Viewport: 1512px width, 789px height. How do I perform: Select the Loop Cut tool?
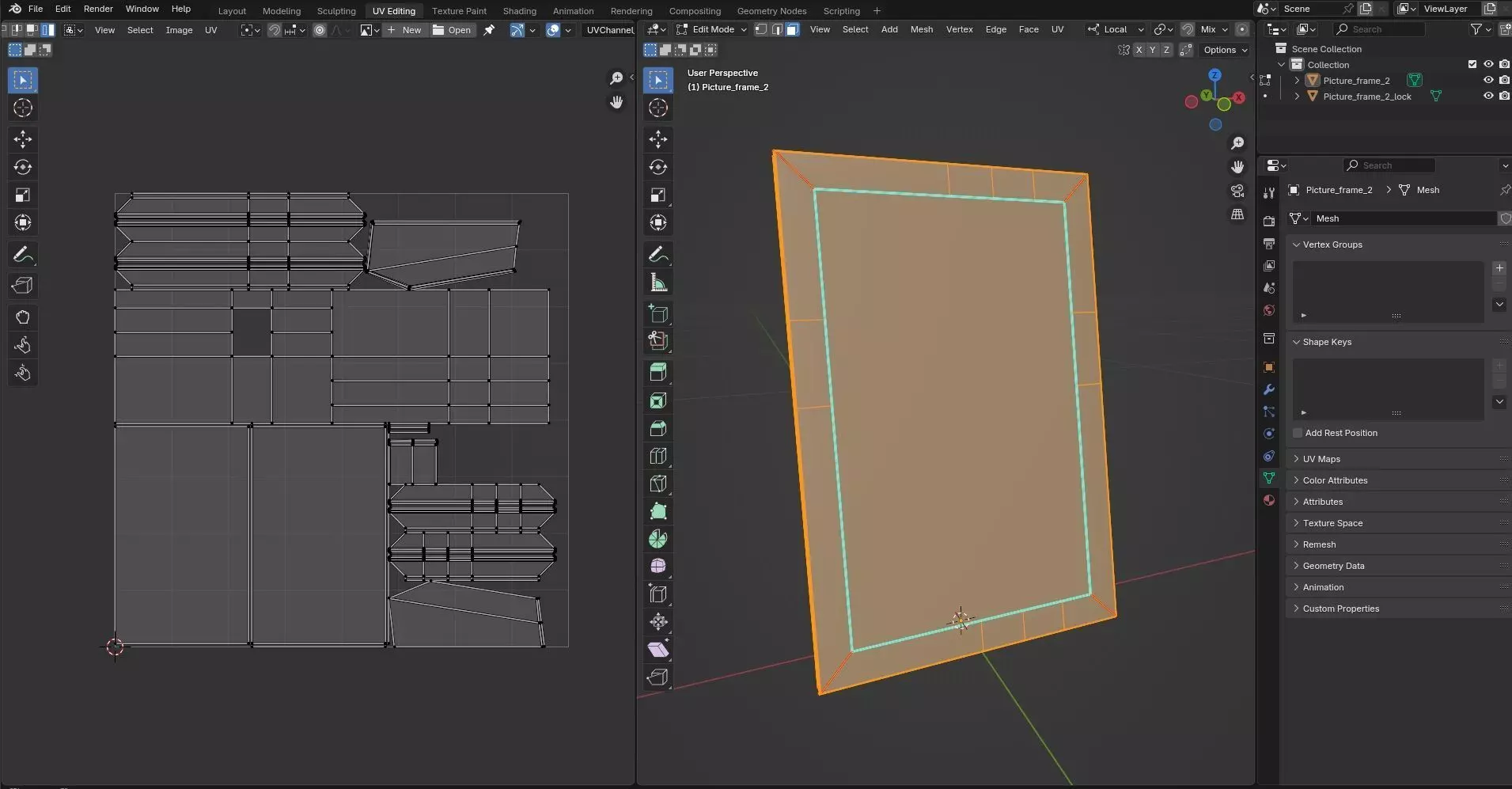pyautogui.click(x=658, y=456)
